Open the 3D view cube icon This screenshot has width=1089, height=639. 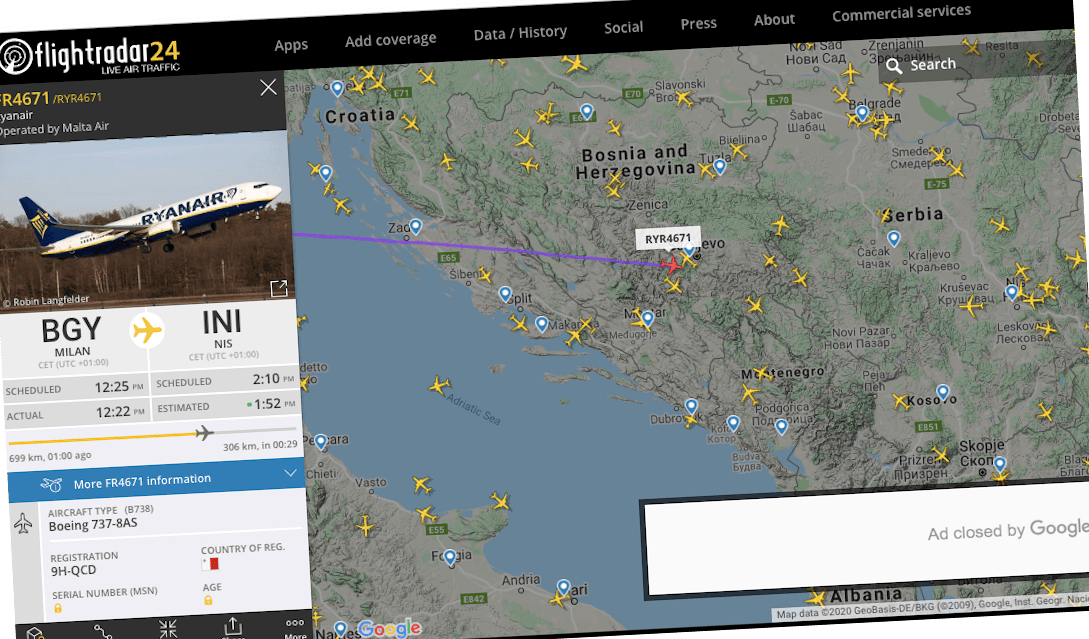[35, 634]
